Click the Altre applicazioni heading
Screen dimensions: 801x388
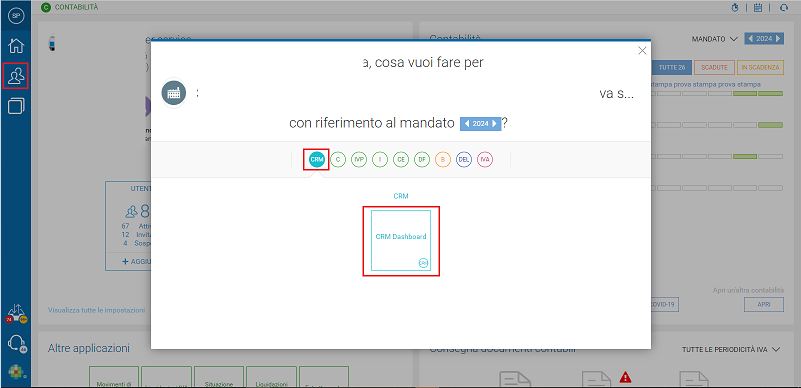tap(88, 348)
